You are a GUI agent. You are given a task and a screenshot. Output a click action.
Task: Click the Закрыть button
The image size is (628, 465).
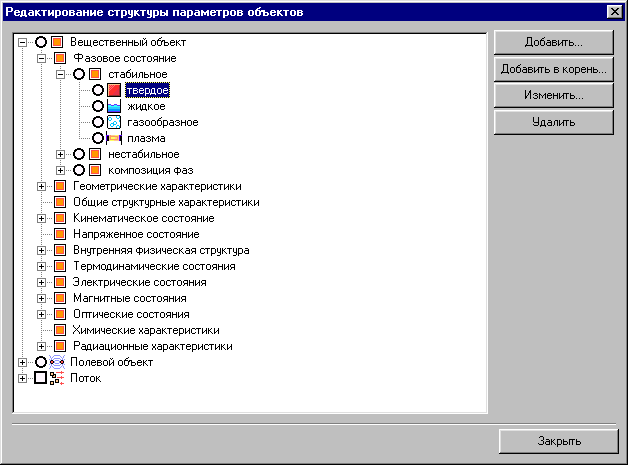[559, 441]
